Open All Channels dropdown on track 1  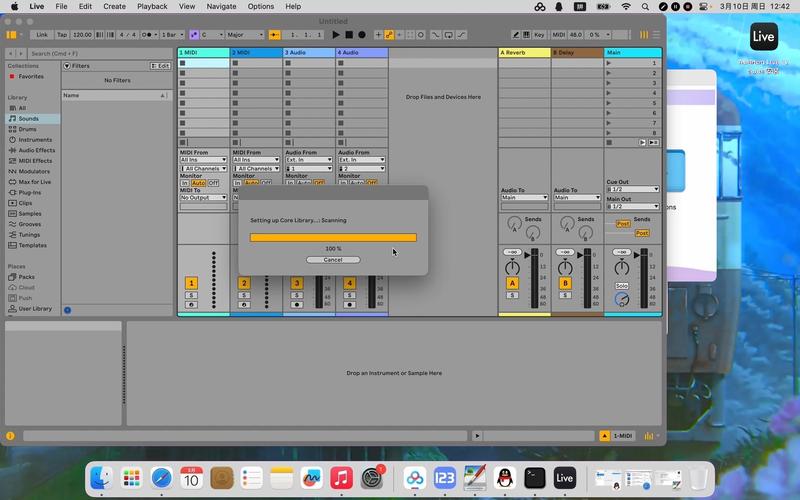coord(203,168)
